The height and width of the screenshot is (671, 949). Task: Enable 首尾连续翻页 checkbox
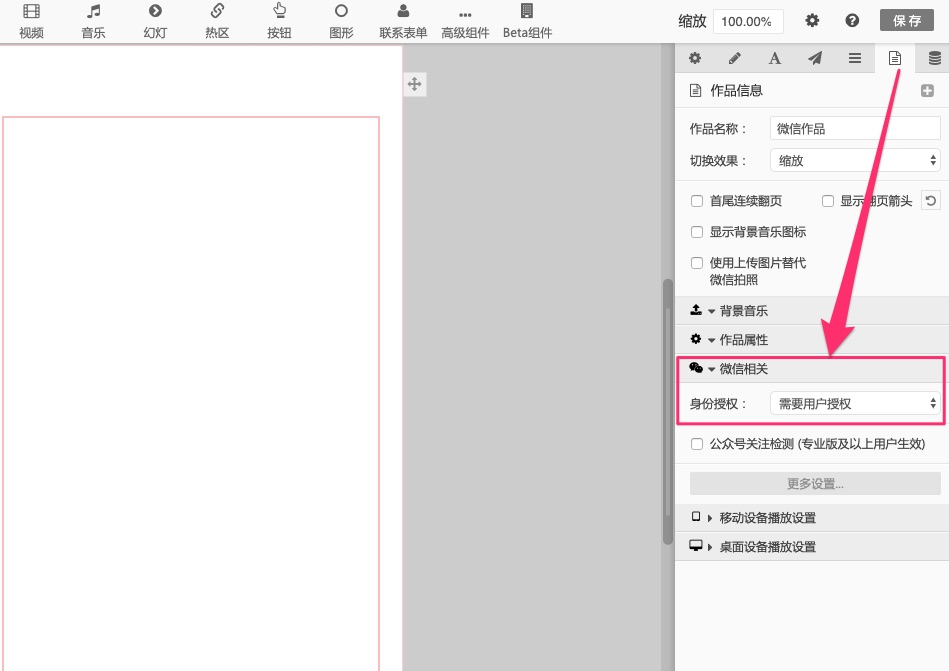pyautogui.click(x=697, y=201)
